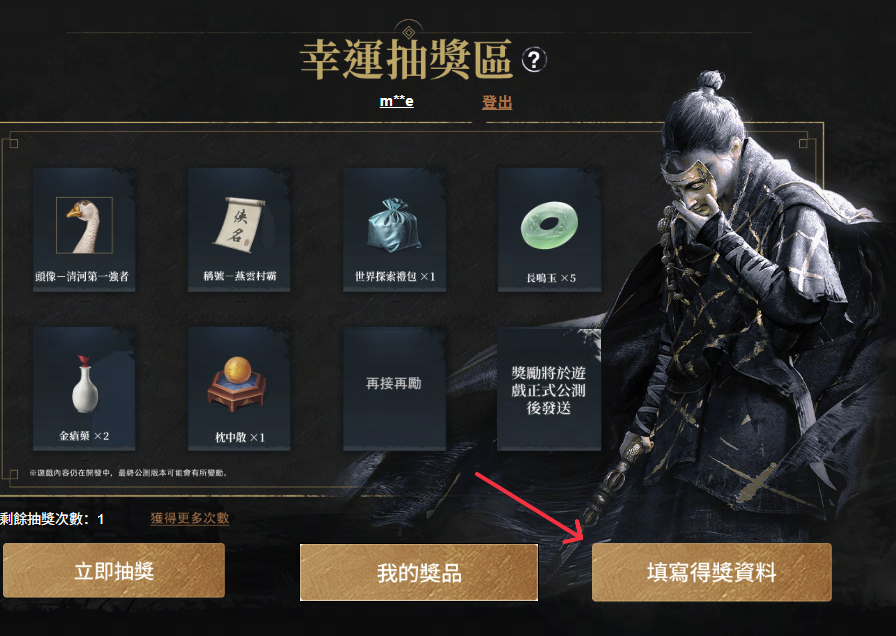The height and width of the screenshot is (636, 896).
Task: Open 我的獎品 prize list button
Action: (x=419, y=572)
